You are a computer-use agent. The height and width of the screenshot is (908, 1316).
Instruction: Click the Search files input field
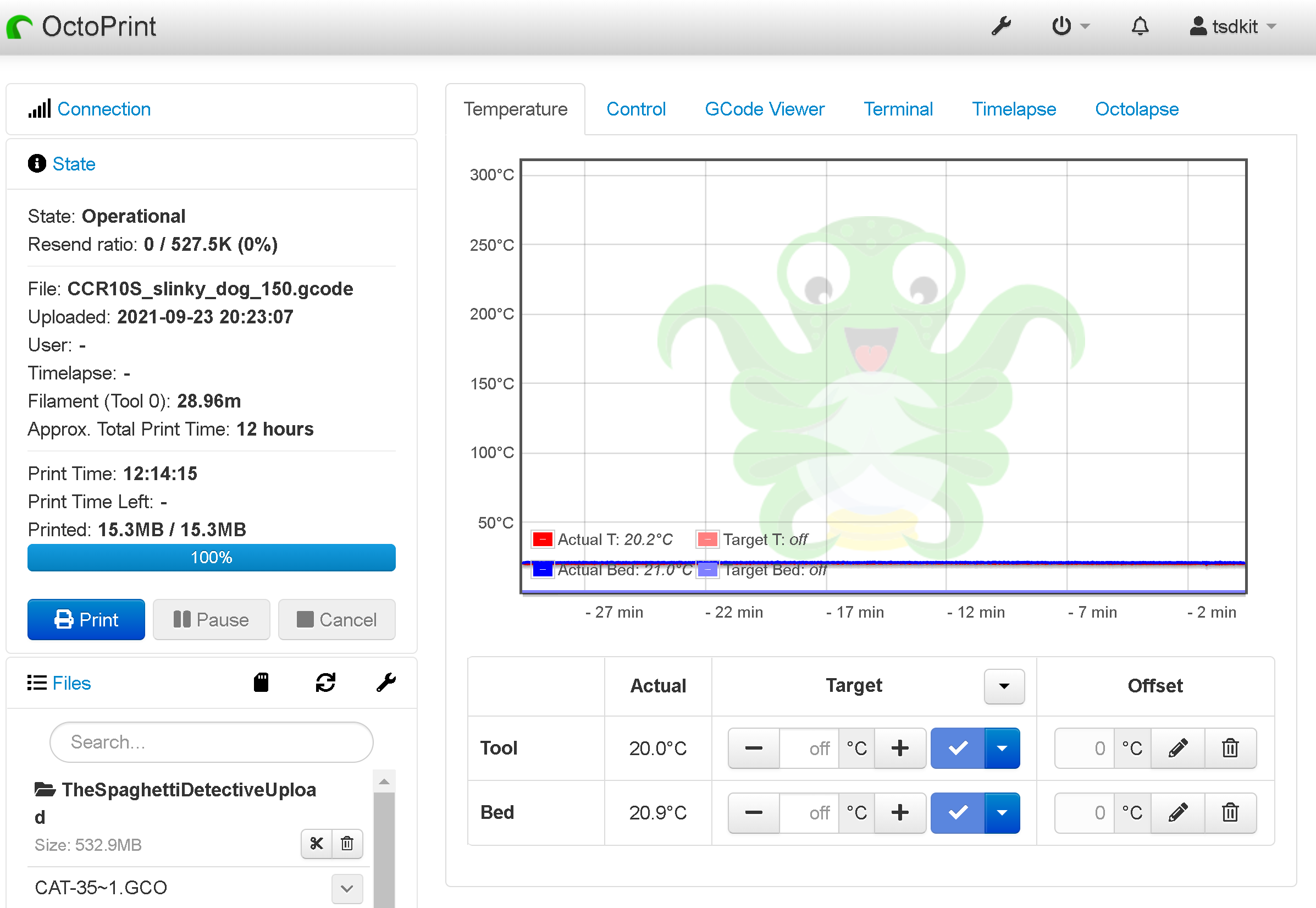211,742
